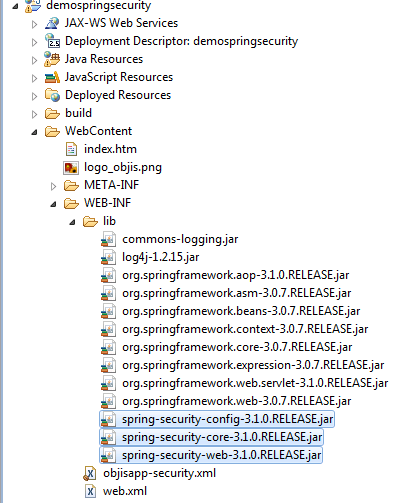Collapse the WEB-INF folder
This screenshot has width=396, height=503.
53,204
